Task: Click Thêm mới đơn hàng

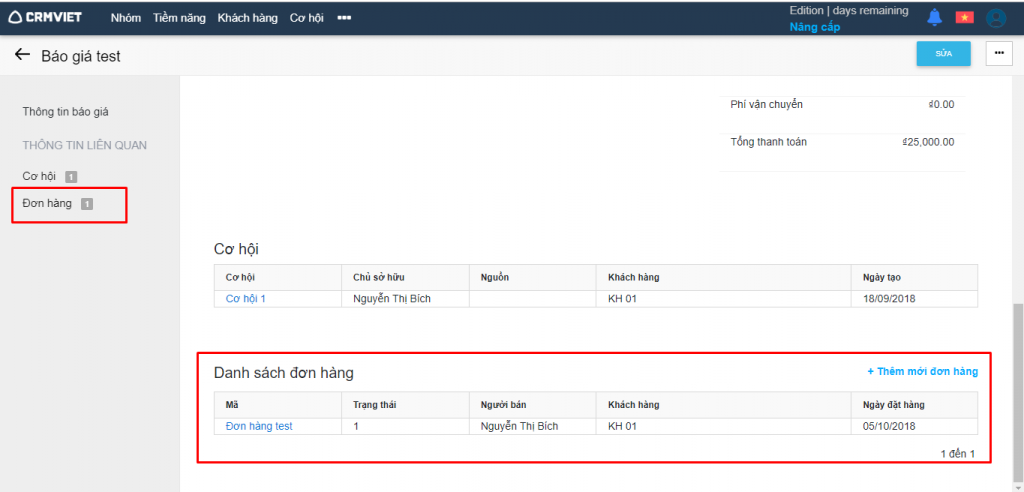Action: click(922, 372)
